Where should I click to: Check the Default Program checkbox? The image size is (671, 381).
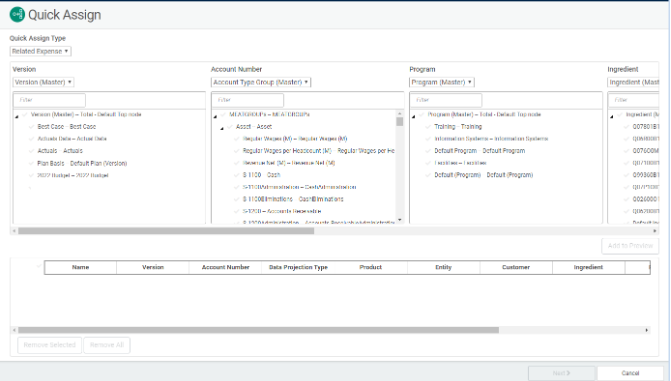tap(428, 151)
